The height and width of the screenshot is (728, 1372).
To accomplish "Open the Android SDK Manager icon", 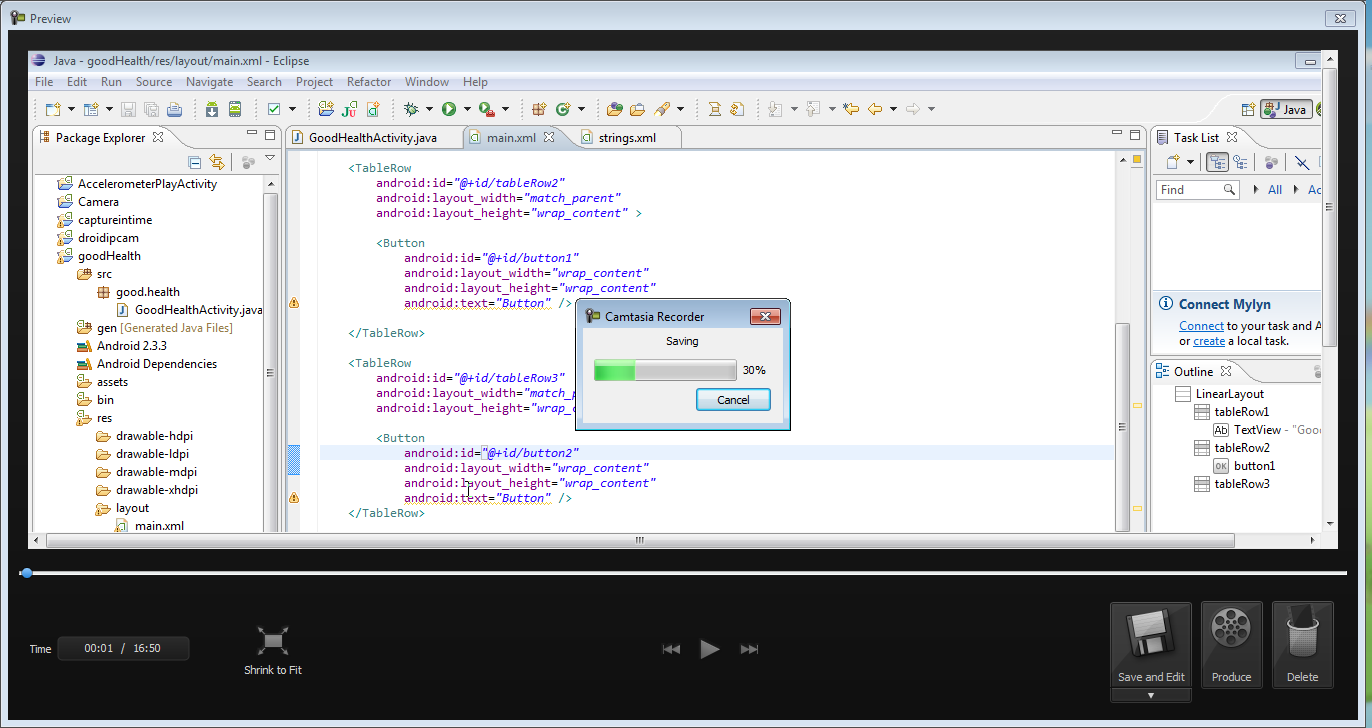I will 212,109.
